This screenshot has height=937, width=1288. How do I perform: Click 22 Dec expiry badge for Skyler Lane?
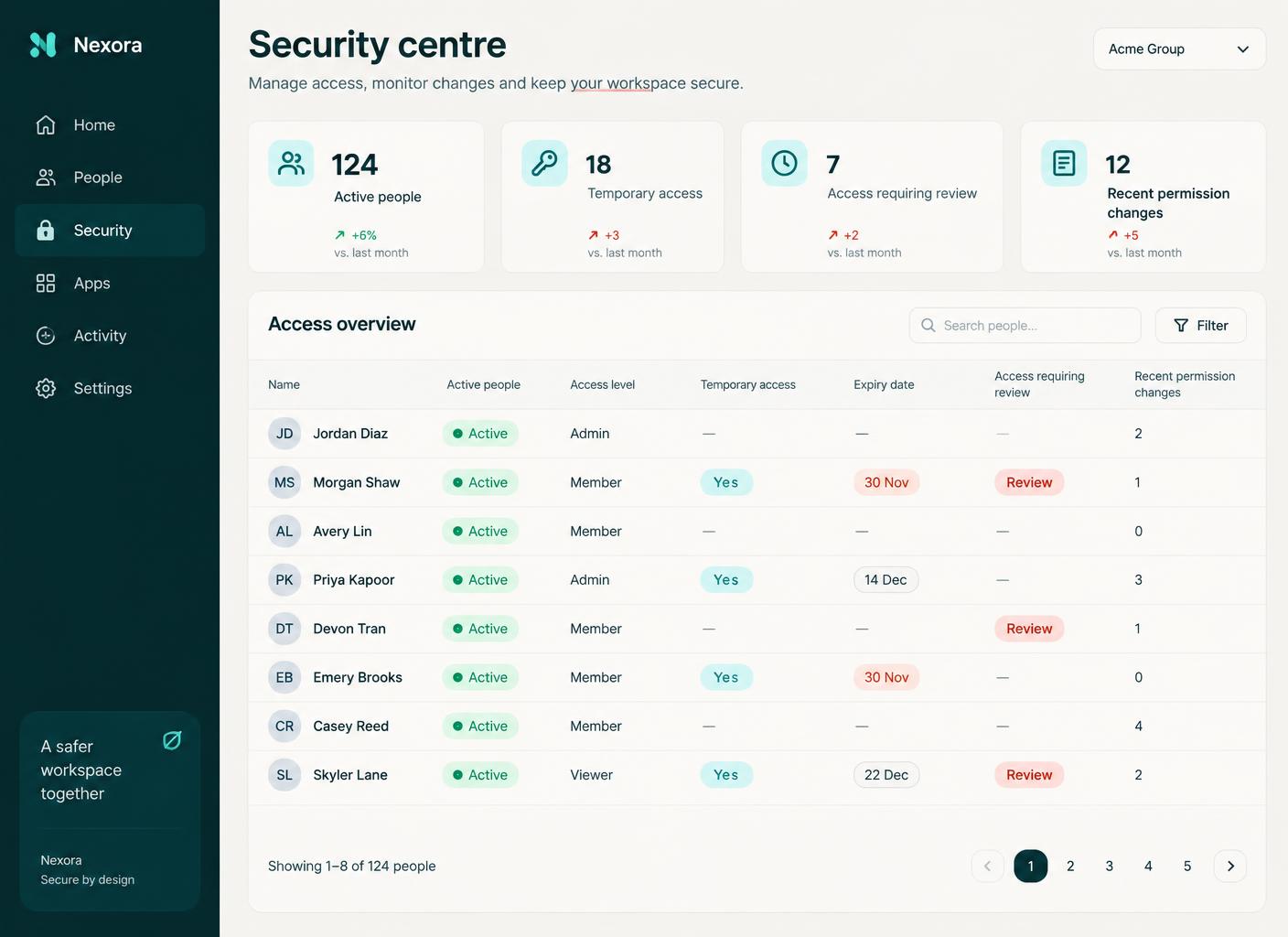click(x=886, y=775)
